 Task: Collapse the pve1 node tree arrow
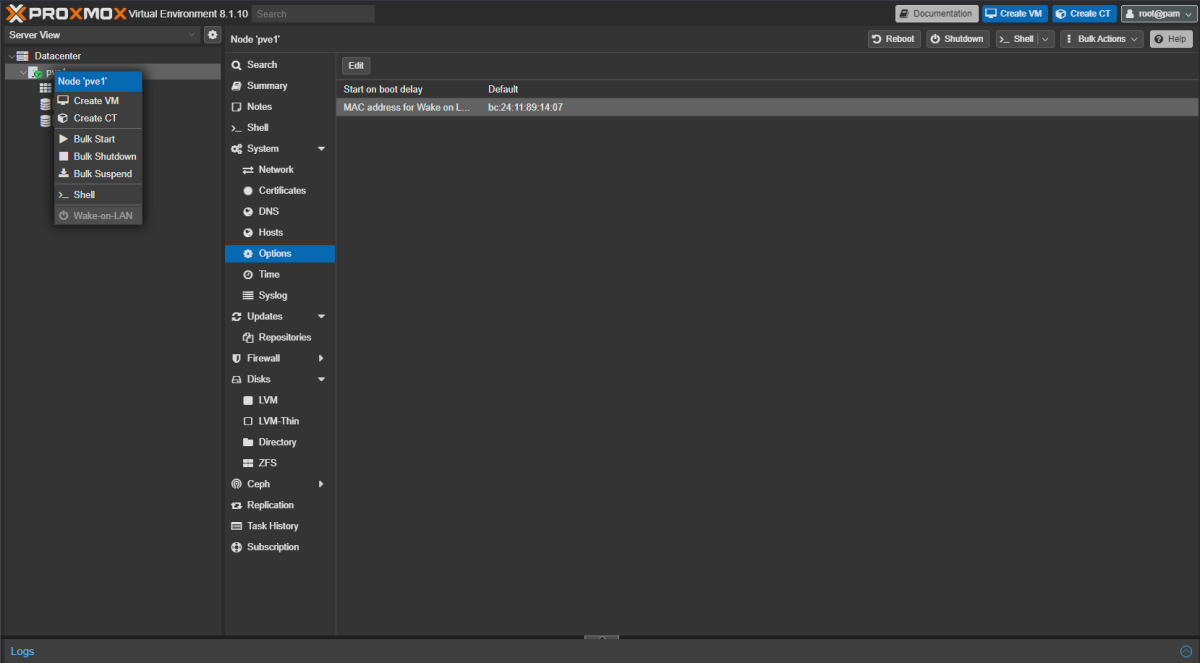coord(23,73)
